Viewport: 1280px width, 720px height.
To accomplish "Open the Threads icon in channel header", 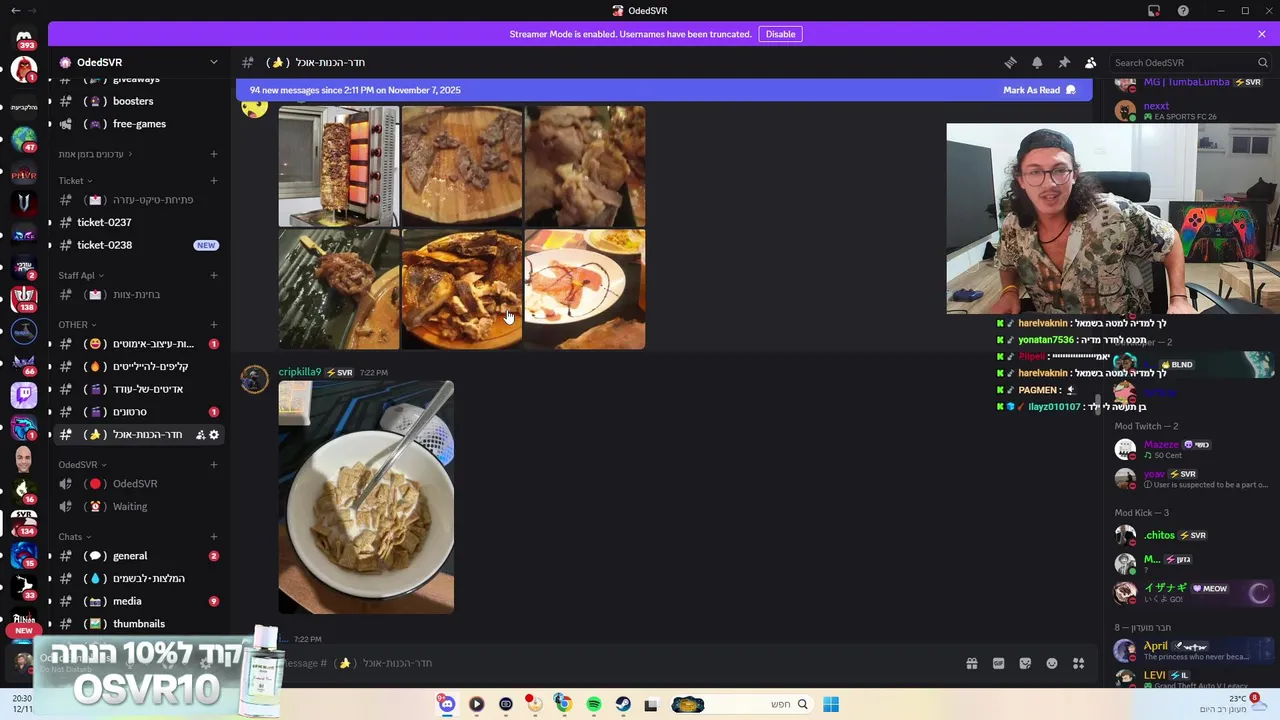I will point(1010,62).
